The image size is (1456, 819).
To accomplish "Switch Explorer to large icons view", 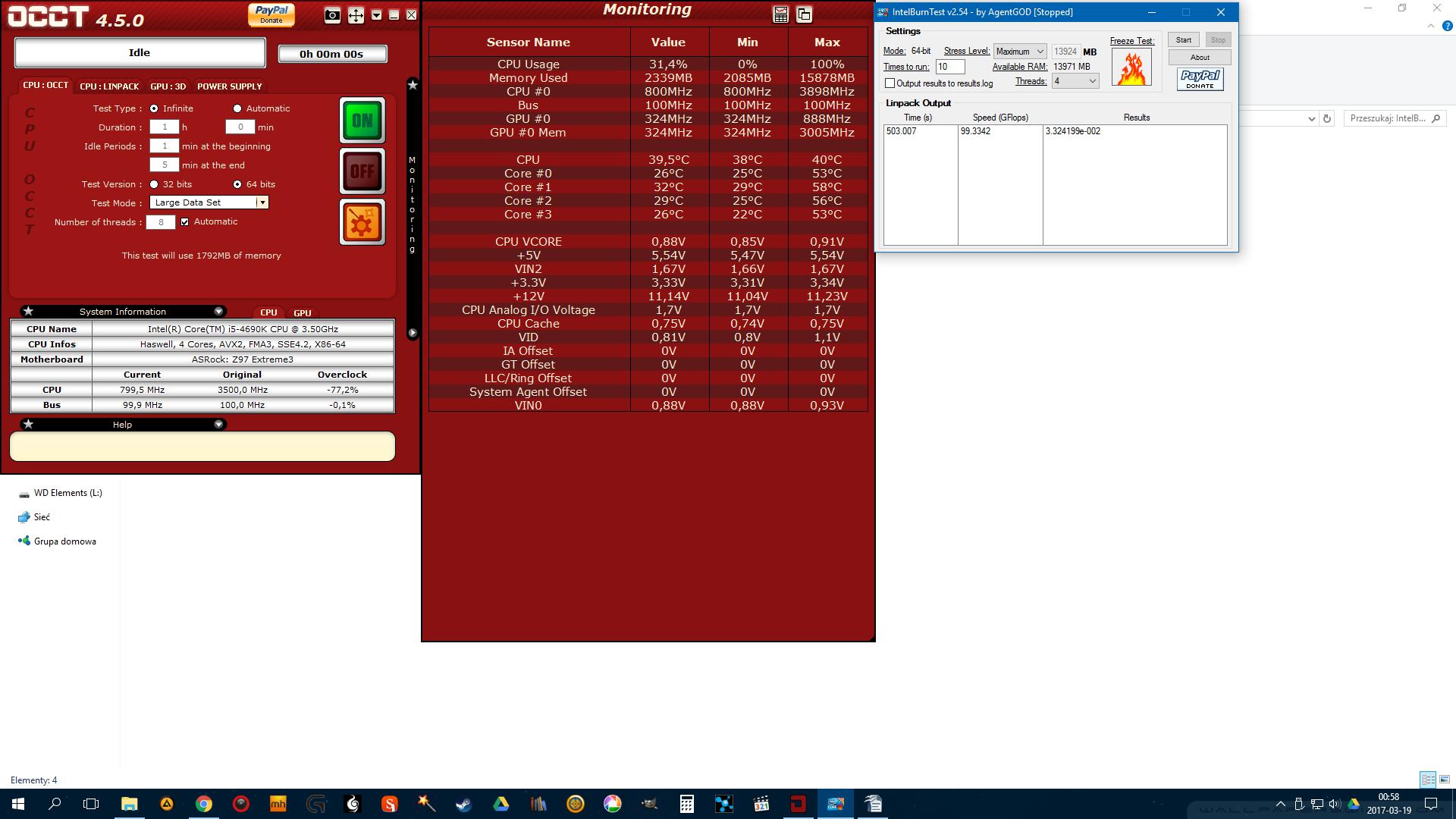I will (1444, 780).
